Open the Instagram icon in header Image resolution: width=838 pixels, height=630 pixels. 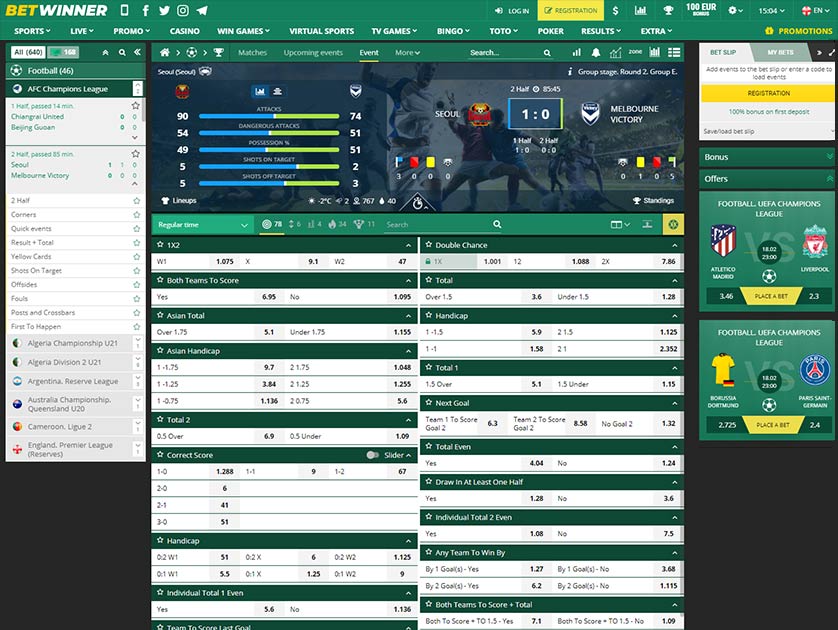tap(183, 10)
